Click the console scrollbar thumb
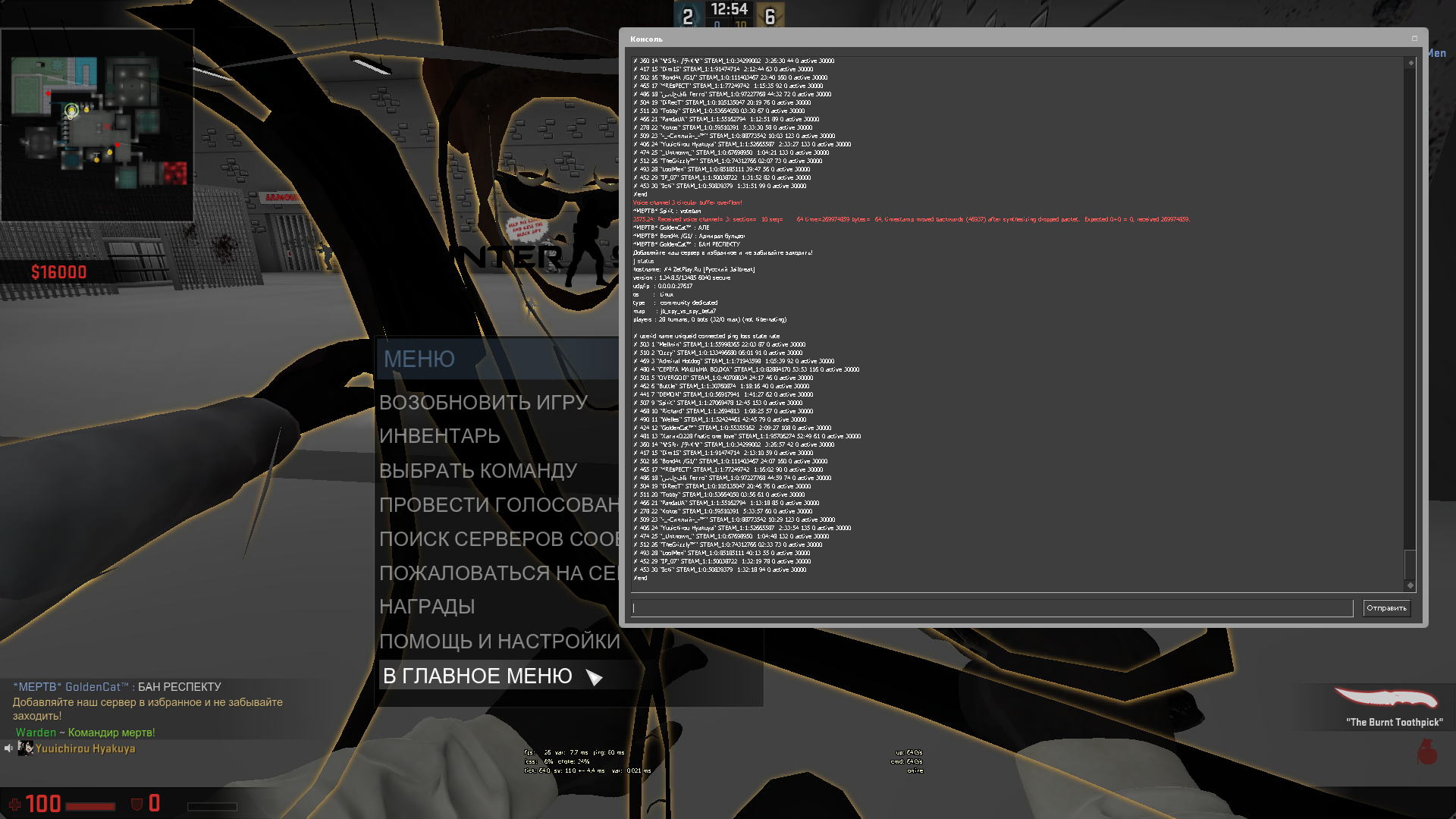Image resolution: width=1456 pixels, height=819 pixels. (1410, 563)
